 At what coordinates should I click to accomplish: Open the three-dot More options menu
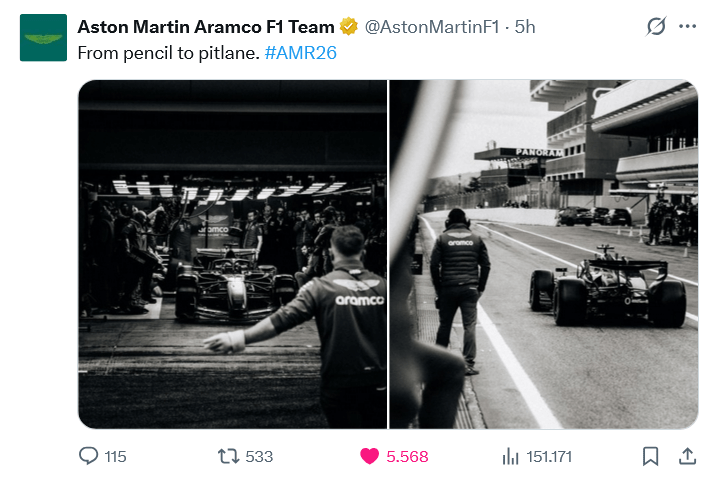pyautogui.click(x=687, y=27)
